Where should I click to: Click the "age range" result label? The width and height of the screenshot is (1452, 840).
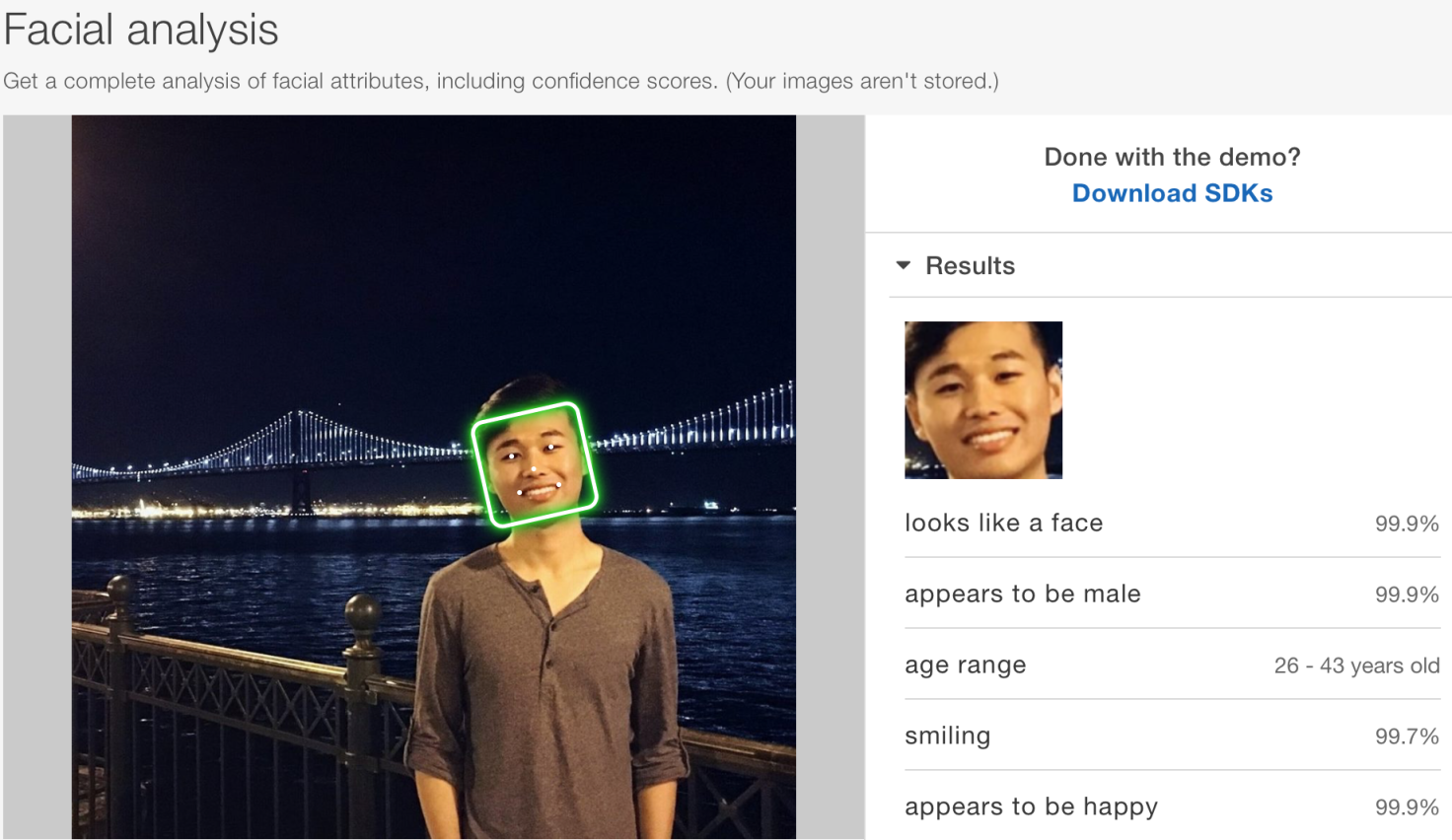point(965,665)
